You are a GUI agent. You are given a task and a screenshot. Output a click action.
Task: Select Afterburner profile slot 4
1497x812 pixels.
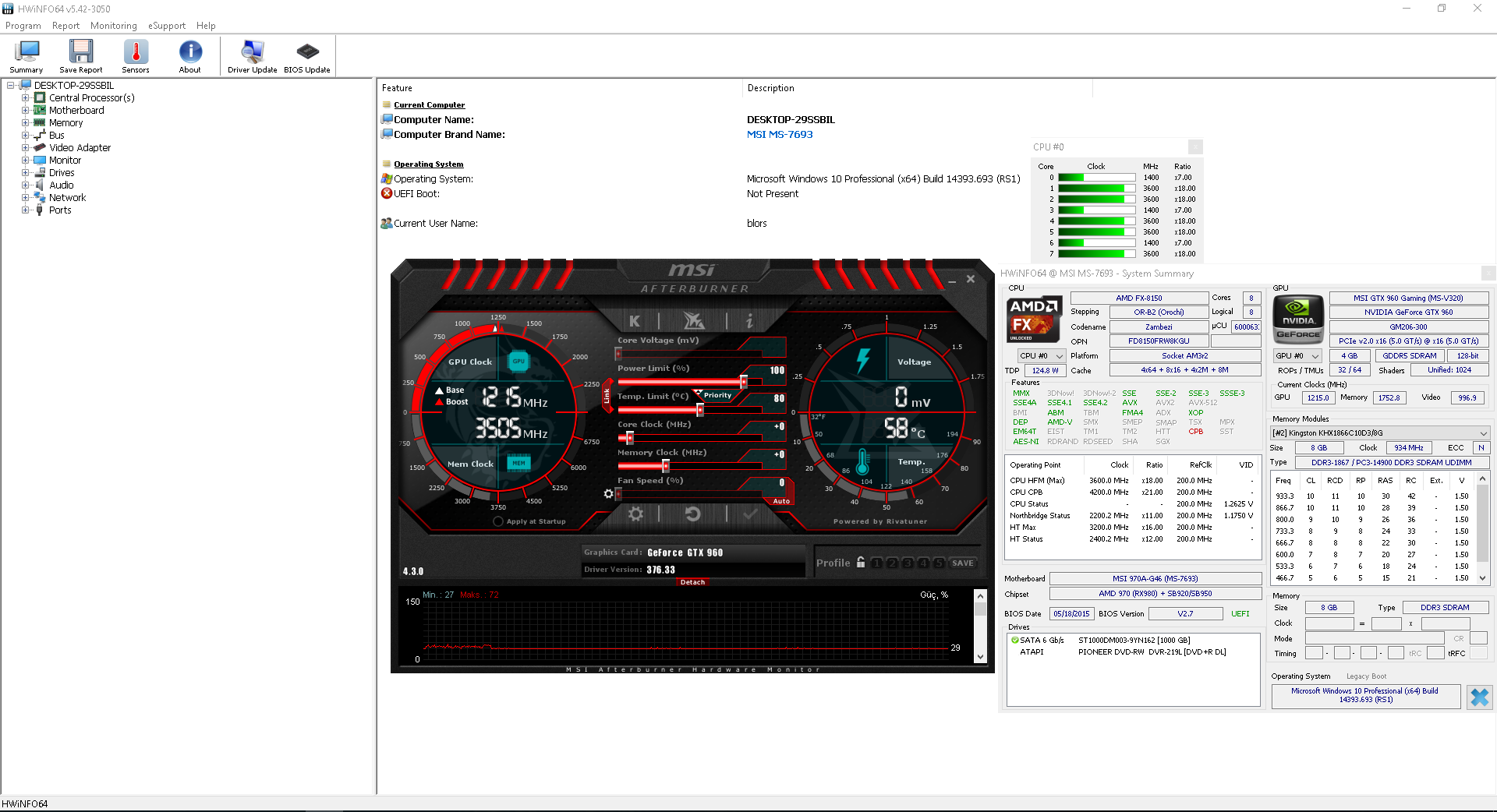(x=924, y=563)
